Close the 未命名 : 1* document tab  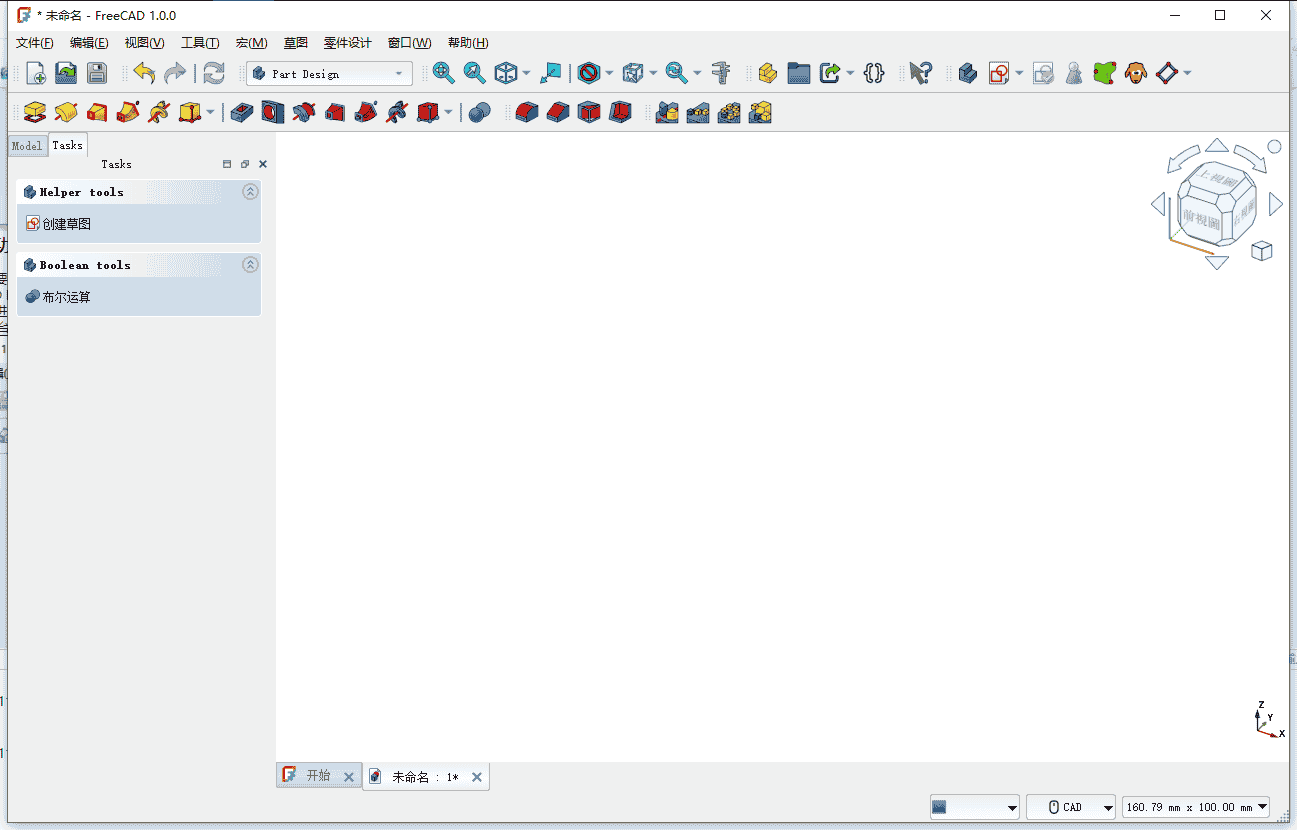477,777
